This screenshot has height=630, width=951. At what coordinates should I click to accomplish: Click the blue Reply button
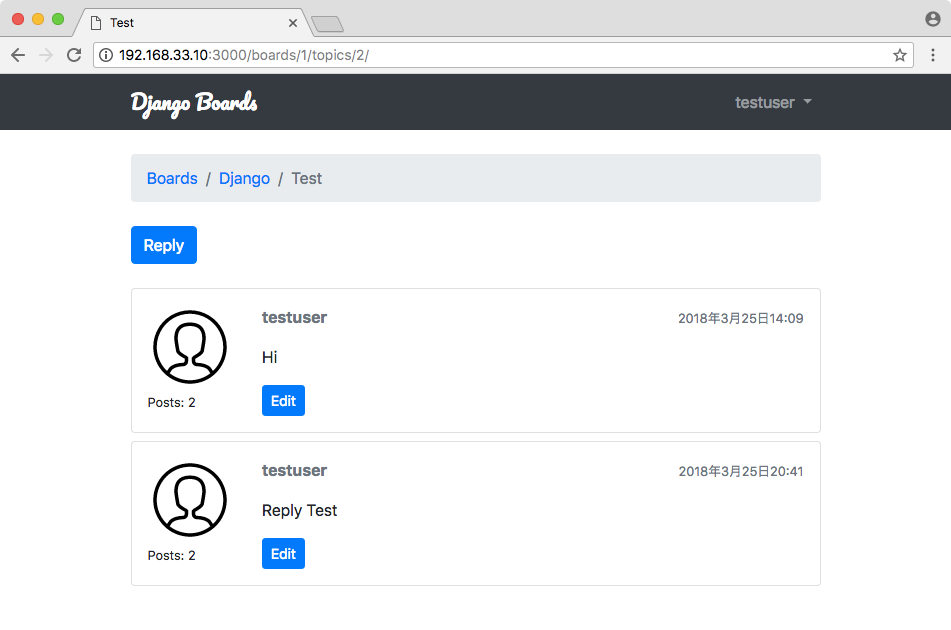pos(164,245)
